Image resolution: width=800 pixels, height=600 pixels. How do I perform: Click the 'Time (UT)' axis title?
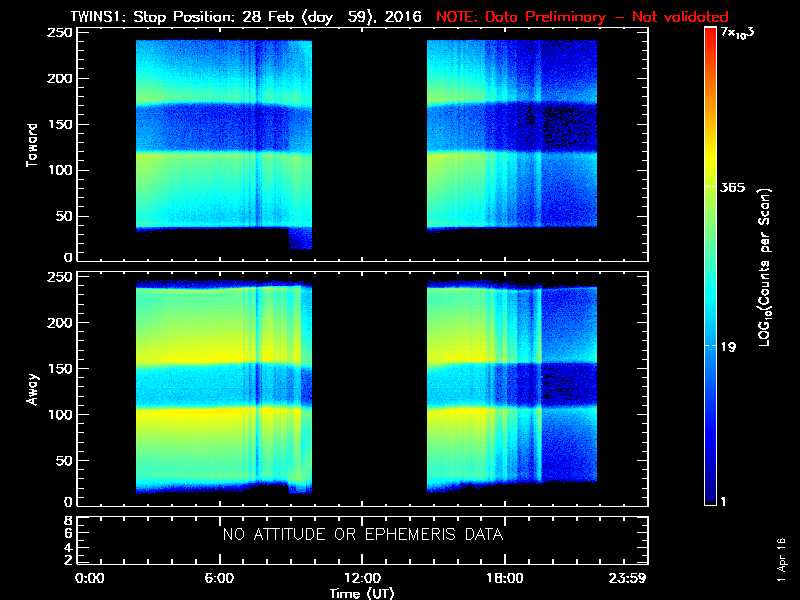pyautogui.click(x=362, y=593)
